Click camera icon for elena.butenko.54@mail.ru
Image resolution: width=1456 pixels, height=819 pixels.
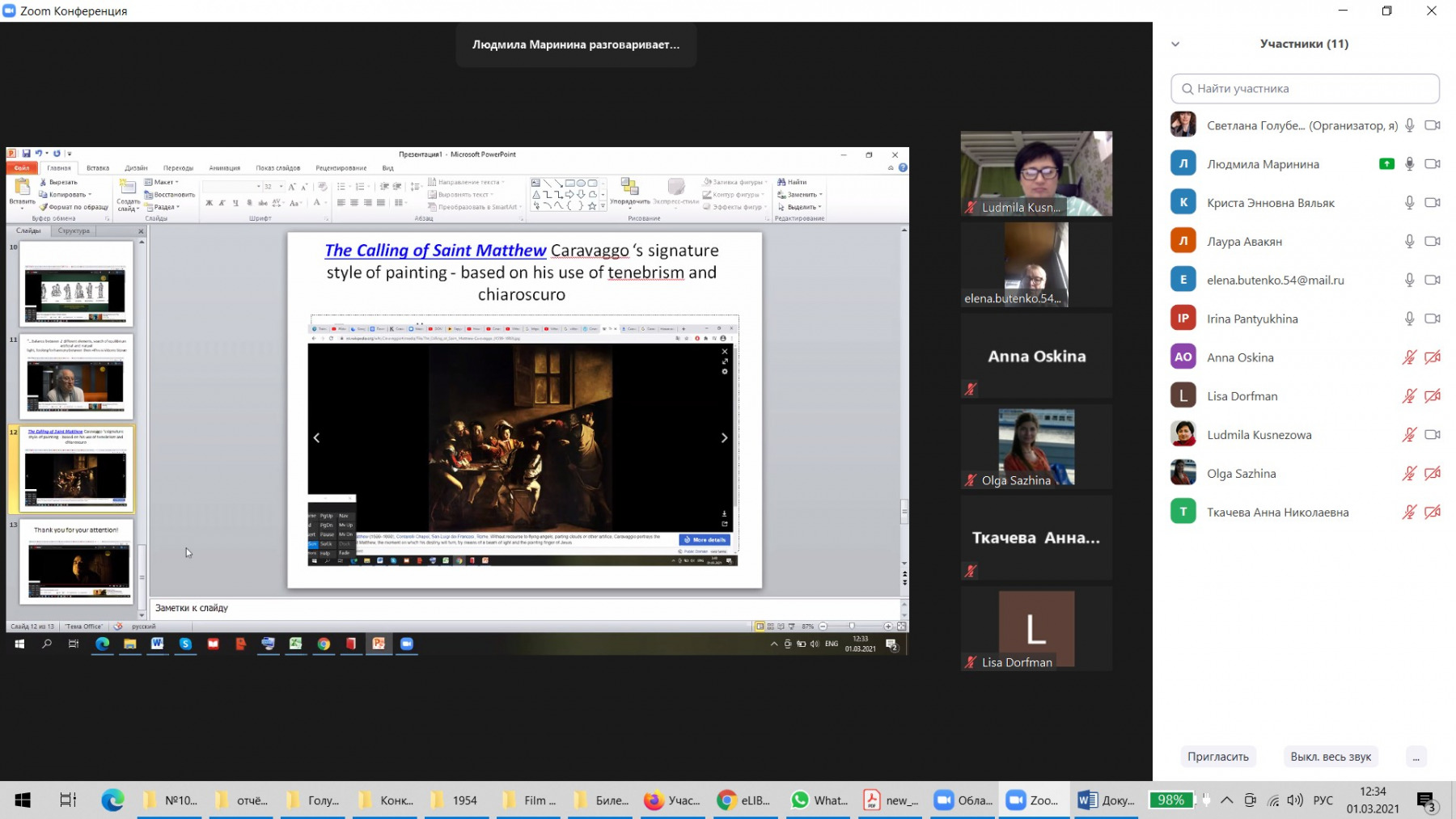pyautogui.click(x=1433, y=280)
